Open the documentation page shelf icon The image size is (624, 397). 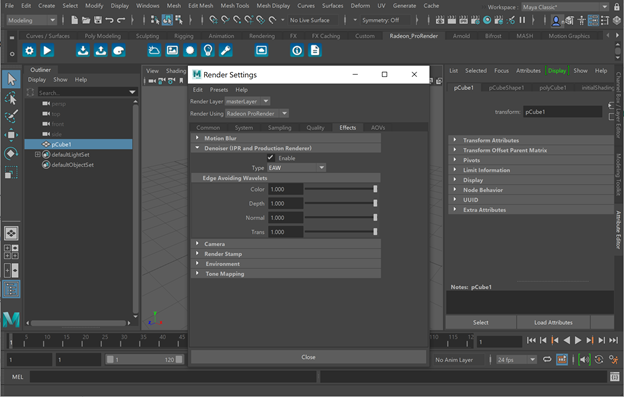(315, 51)
